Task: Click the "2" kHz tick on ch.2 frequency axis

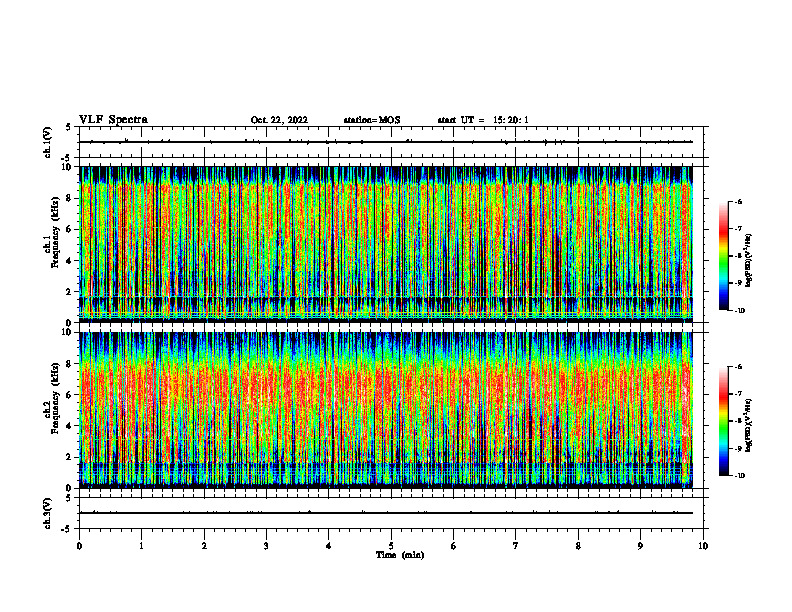Action: pos(69,457)
